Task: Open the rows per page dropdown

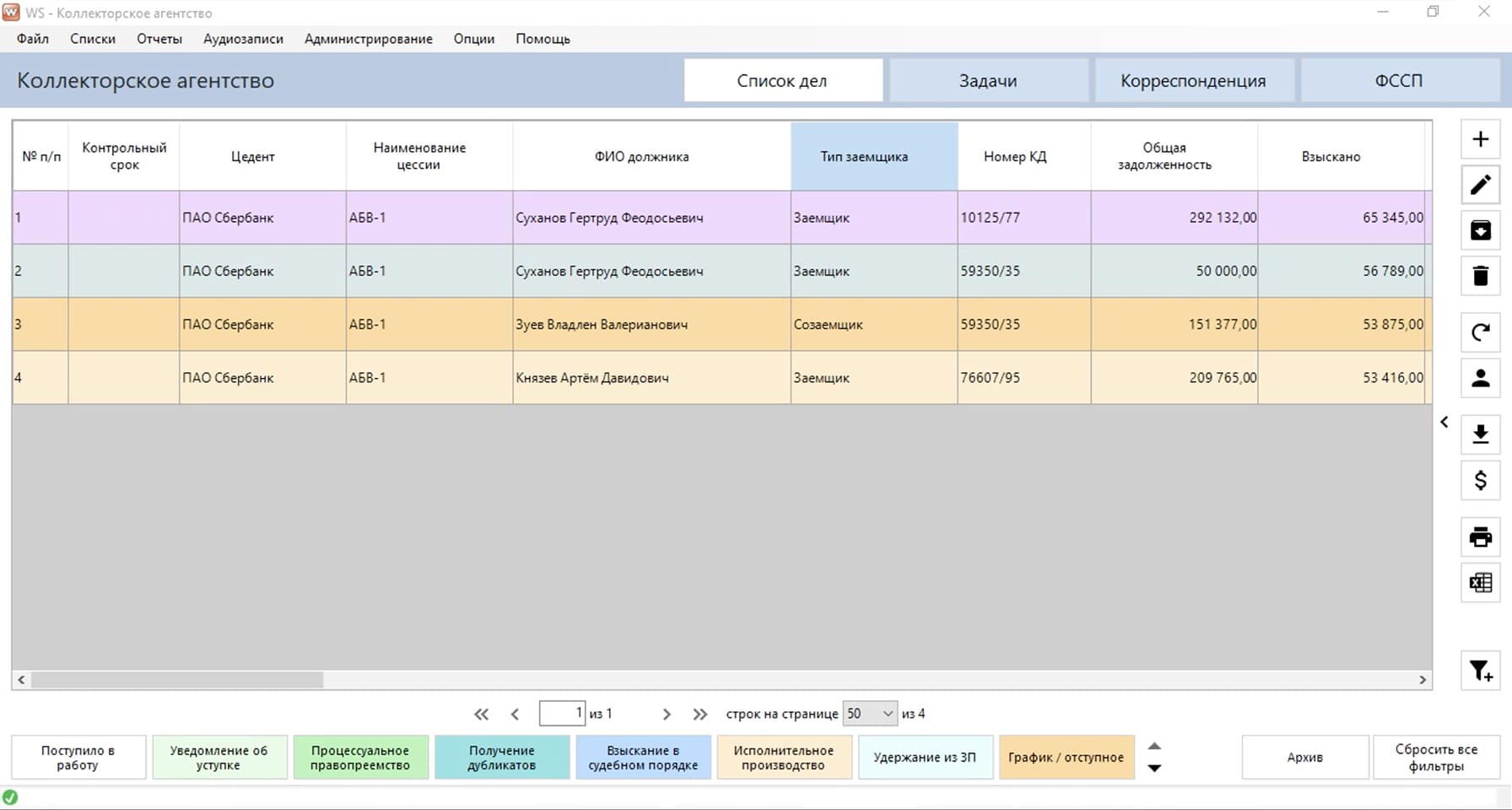Action: click(x=869, y=714)
